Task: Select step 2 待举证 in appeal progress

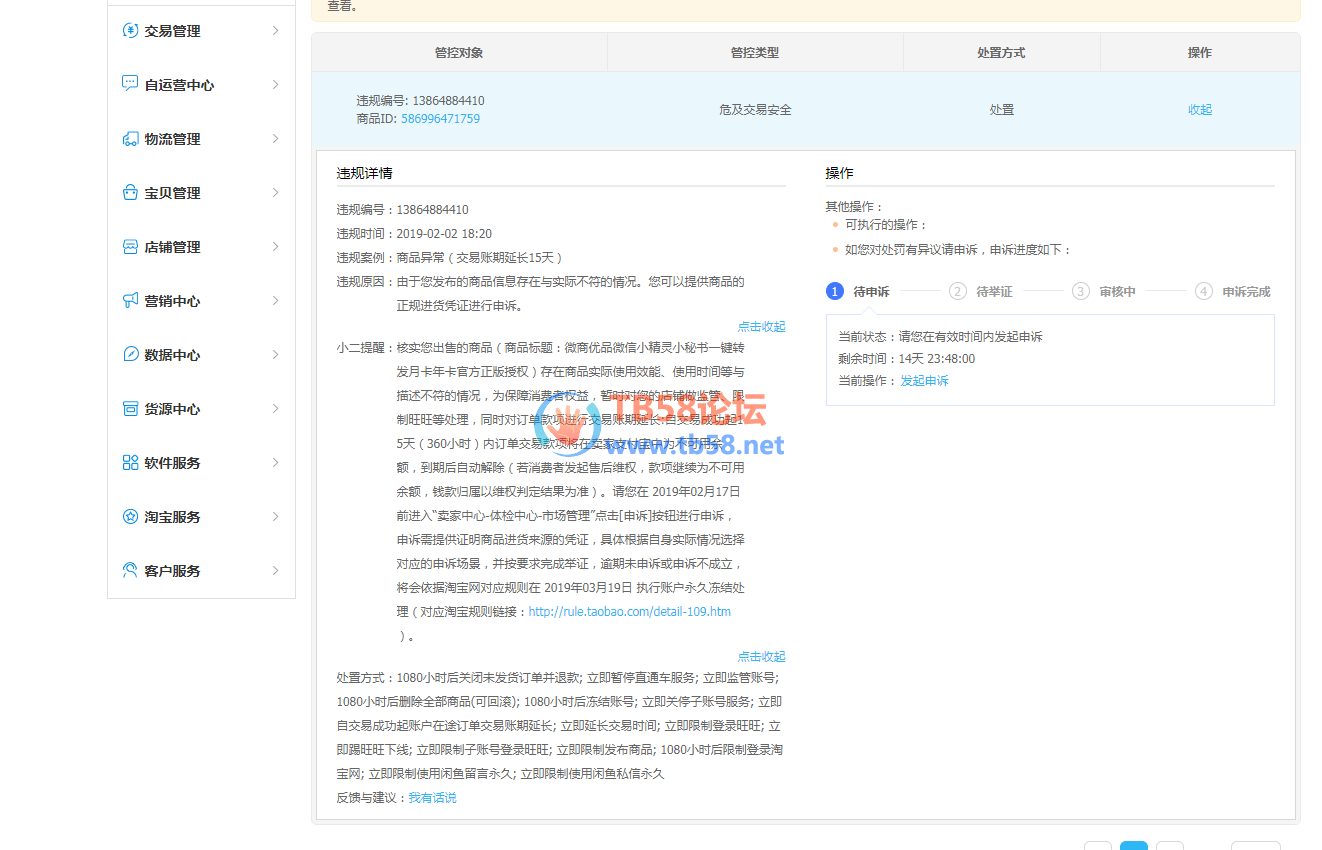Action: 980,292
